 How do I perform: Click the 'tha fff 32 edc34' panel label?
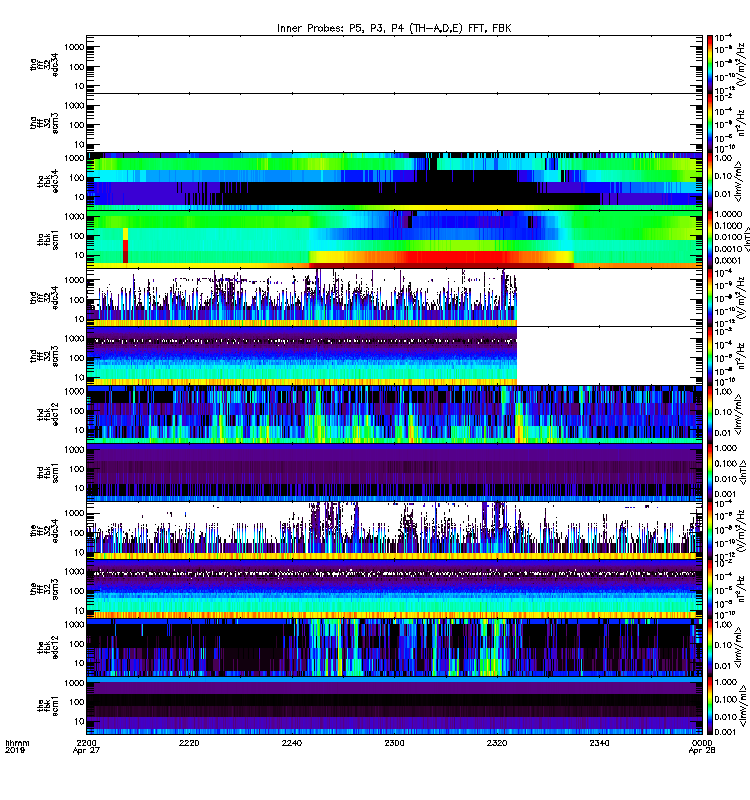pos(44,64)
